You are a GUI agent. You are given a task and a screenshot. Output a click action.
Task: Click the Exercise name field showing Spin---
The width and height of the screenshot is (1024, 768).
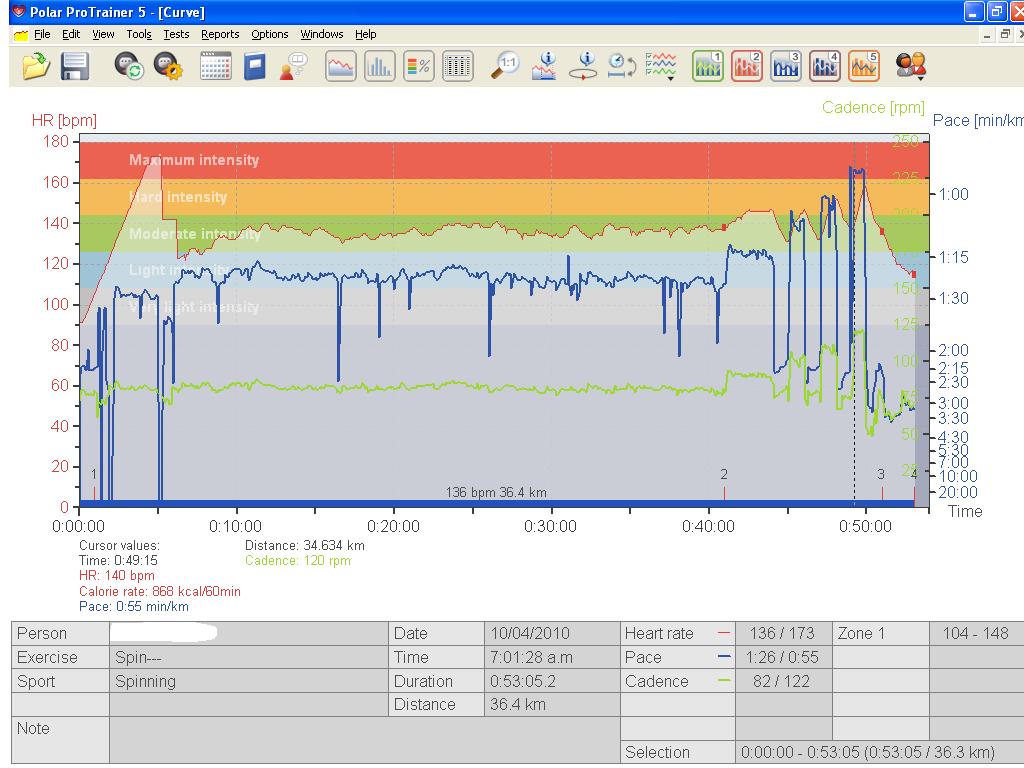[248, 658]
